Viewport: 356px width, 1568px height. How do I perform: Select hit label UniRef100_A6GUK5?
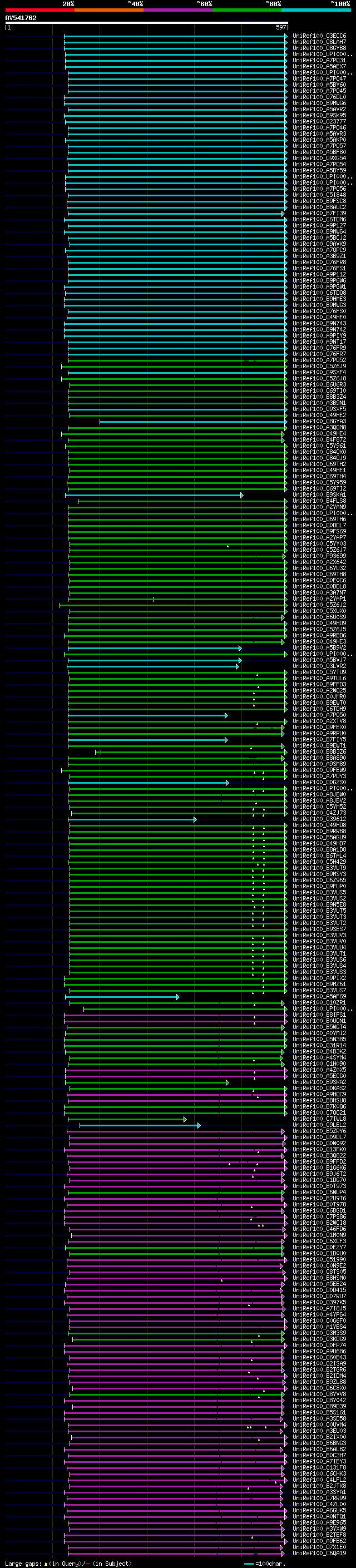[319, 1510]
